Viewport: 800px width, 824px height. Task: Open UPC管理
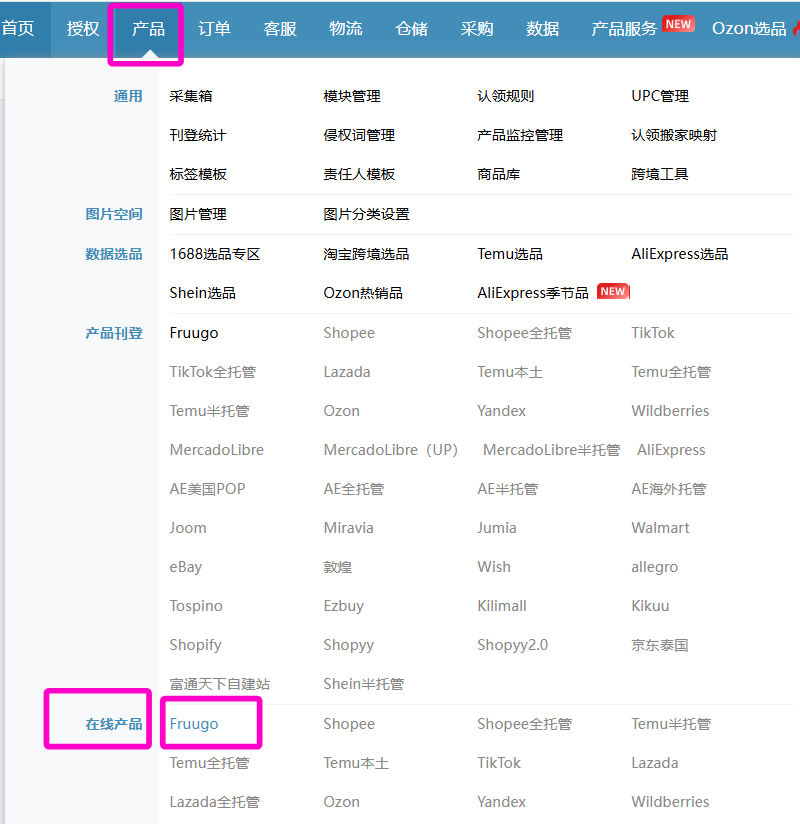click(x=660, y=96)
